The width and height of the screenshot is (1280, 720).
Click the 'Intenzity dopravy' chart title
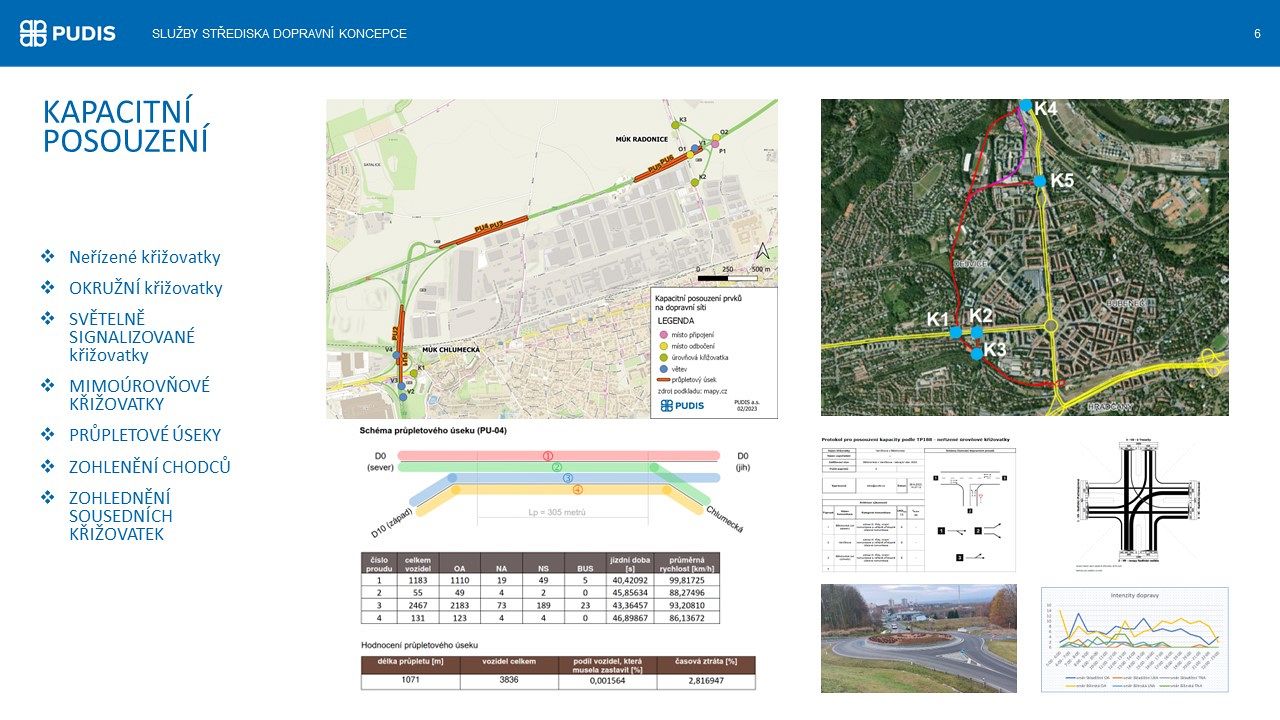pos(1133,596)
